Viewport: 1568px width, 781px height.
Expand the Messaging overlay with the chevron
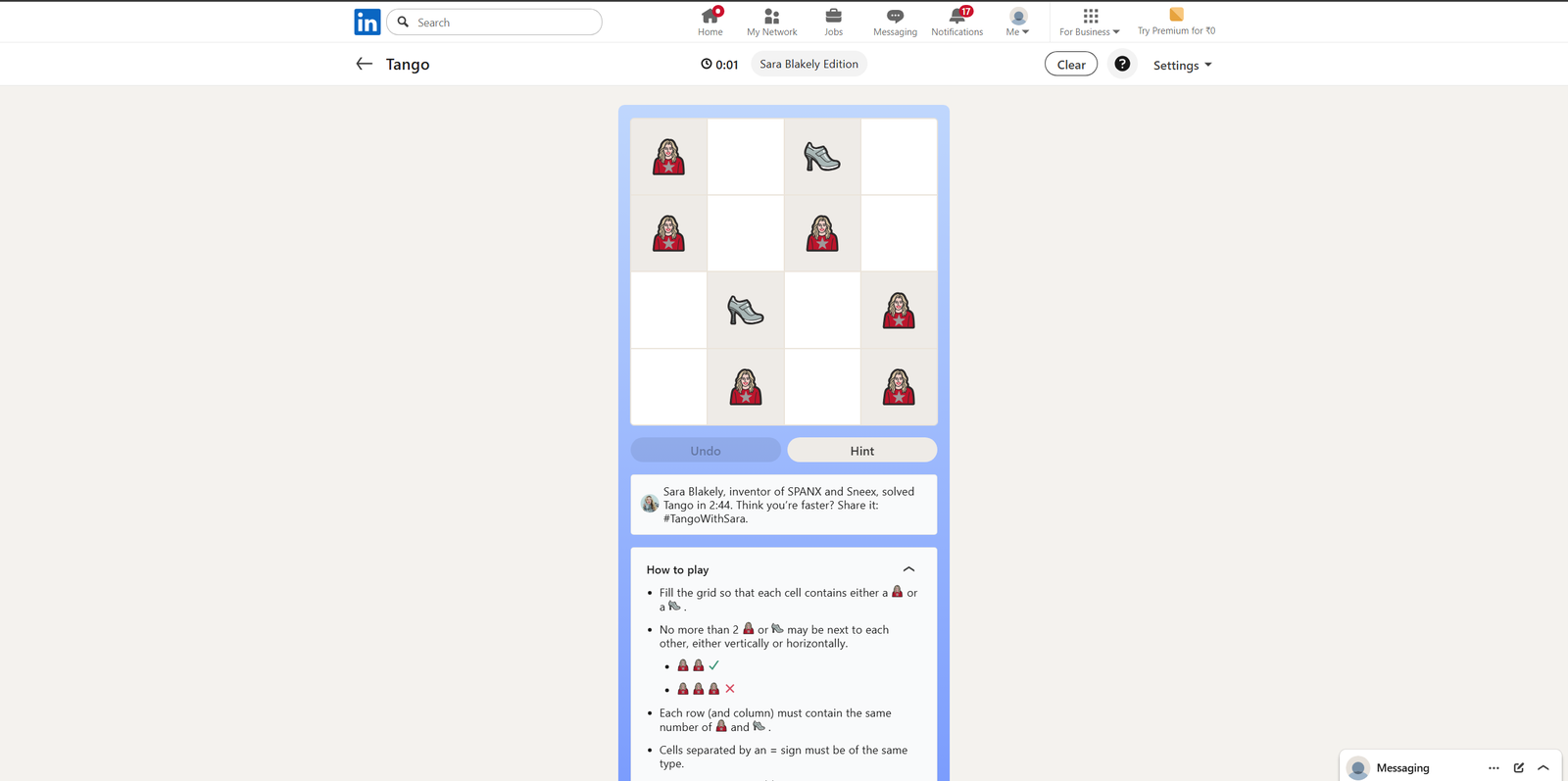[x=1543, y=768]
